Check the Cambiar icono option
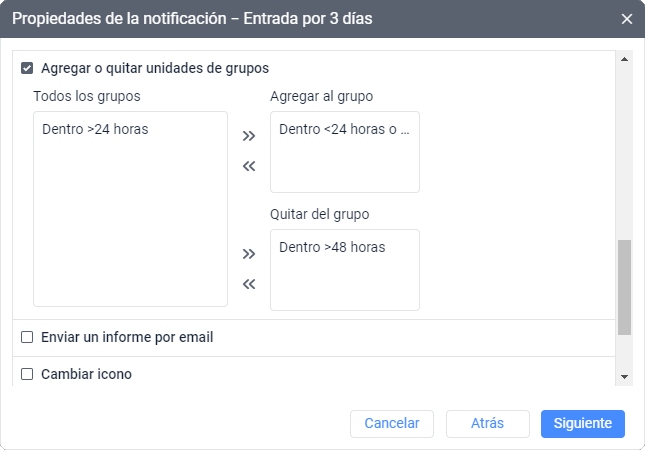Viewport: 645px width, 450px height. pos(27,375)
